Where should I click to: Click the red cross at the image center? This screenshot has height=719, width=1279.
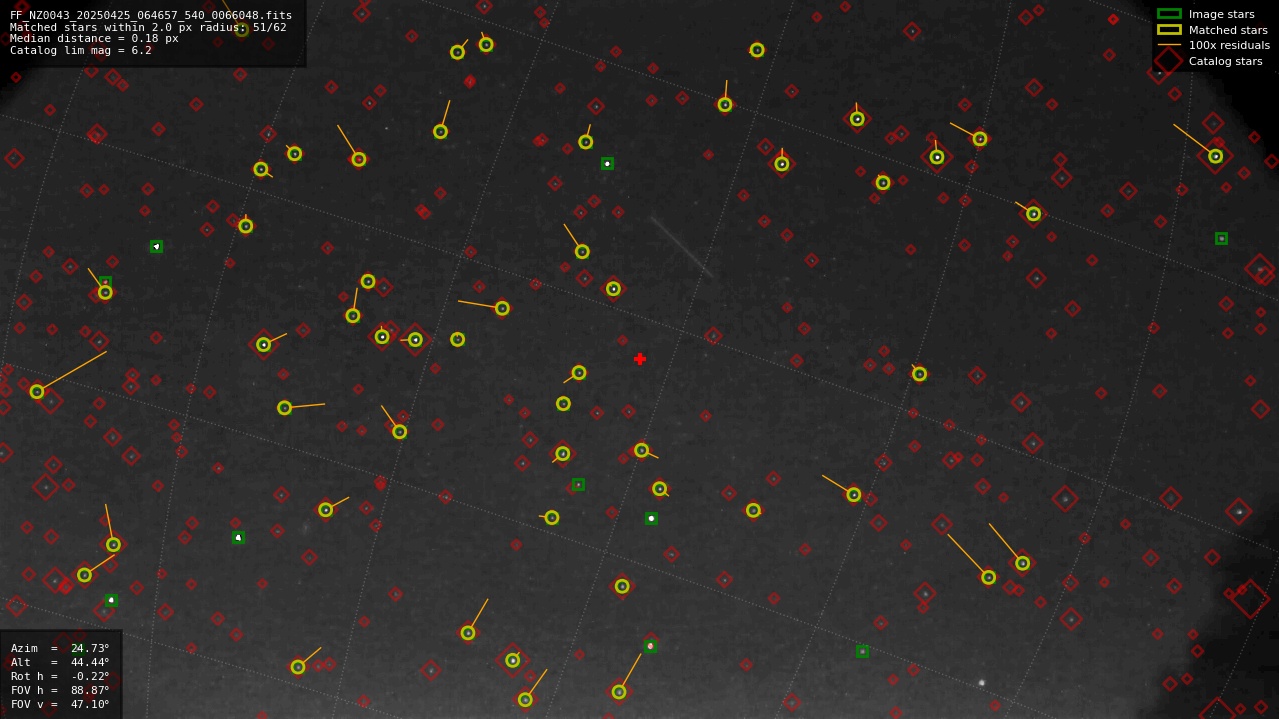click(x=640, y=359)
